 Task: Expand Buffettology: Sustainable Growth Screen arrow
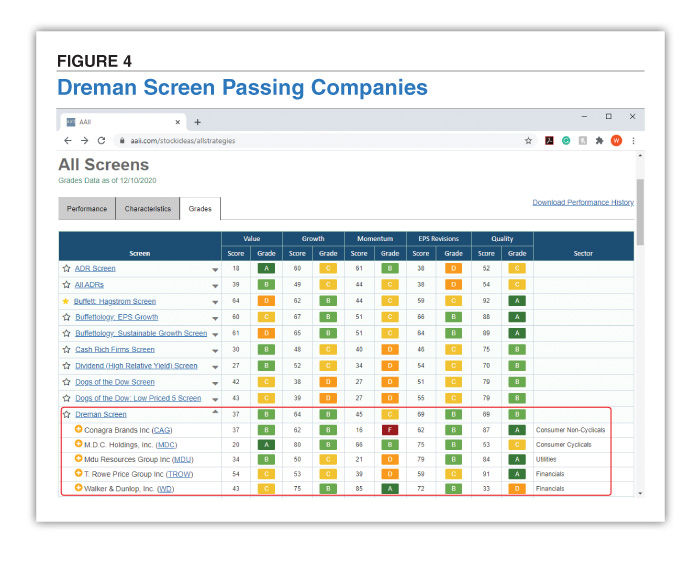tap(215, 334)
